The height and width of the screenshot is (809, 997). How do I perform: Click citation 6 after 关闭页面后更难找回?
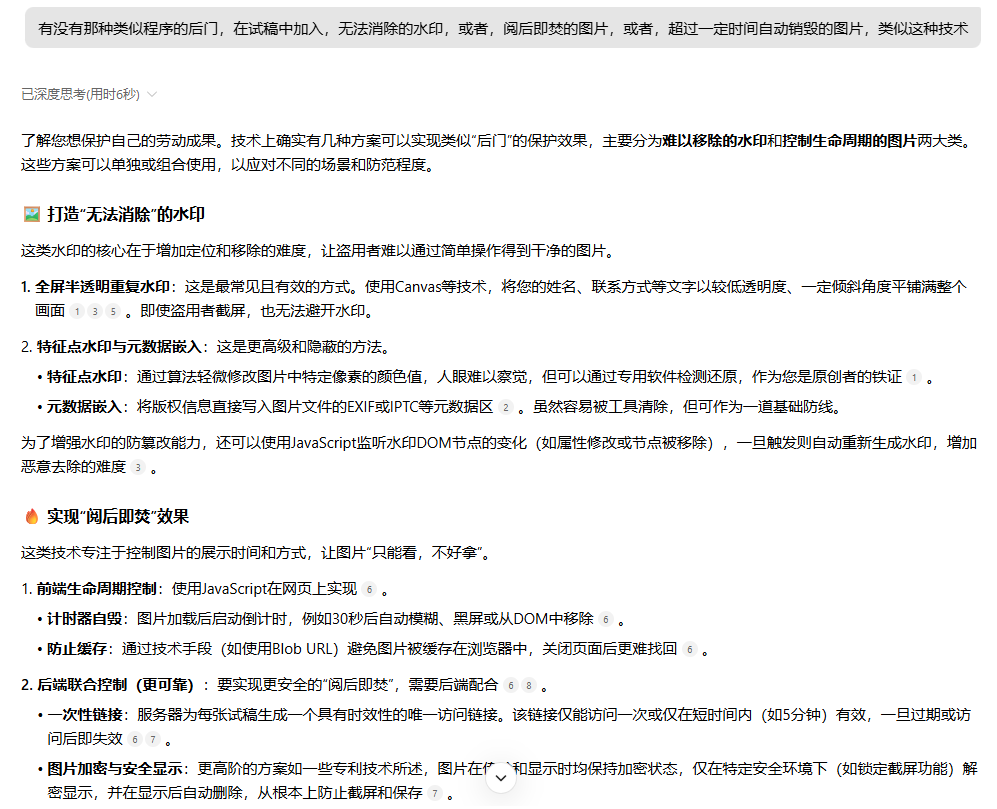click(689, 649)
